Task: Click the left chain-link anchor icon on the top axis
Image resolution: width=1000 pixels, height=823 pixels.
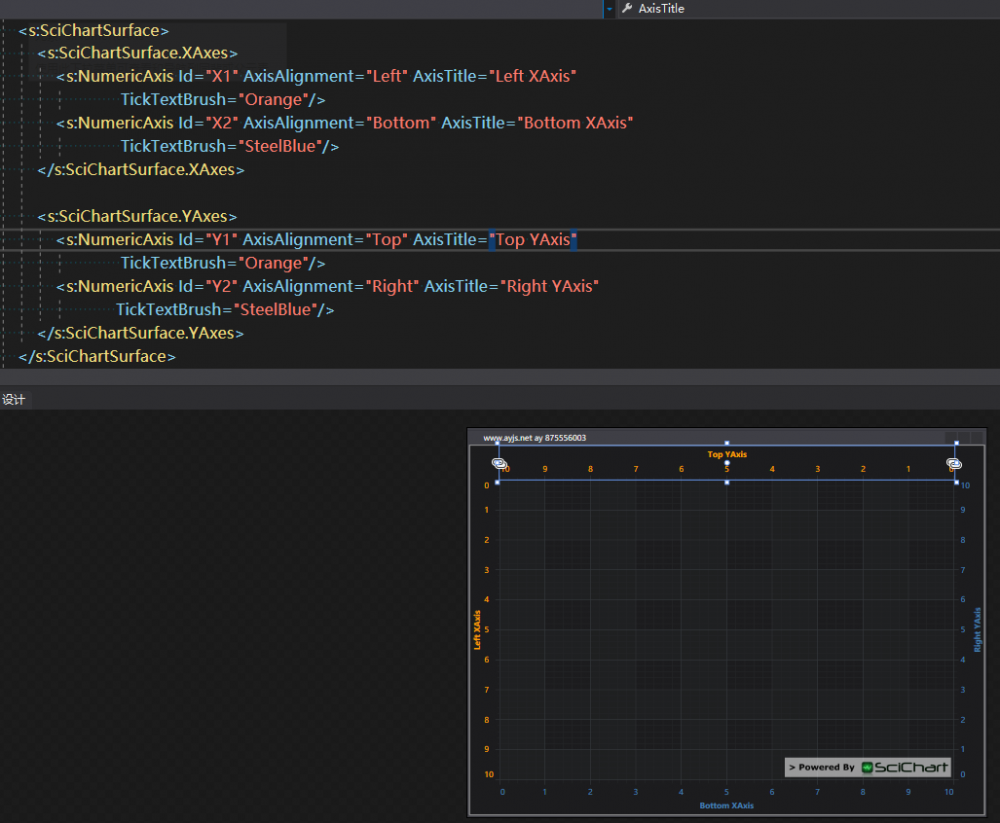Action: (x=498, y=463)
